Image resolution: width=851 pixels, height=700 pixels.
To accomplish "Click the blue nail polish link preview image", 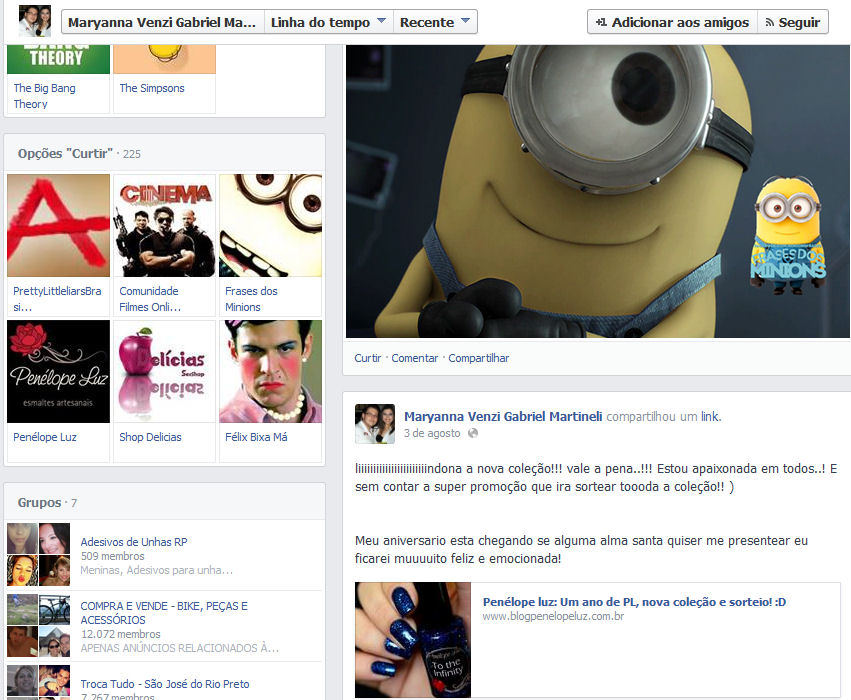I will tap(413, 640).
